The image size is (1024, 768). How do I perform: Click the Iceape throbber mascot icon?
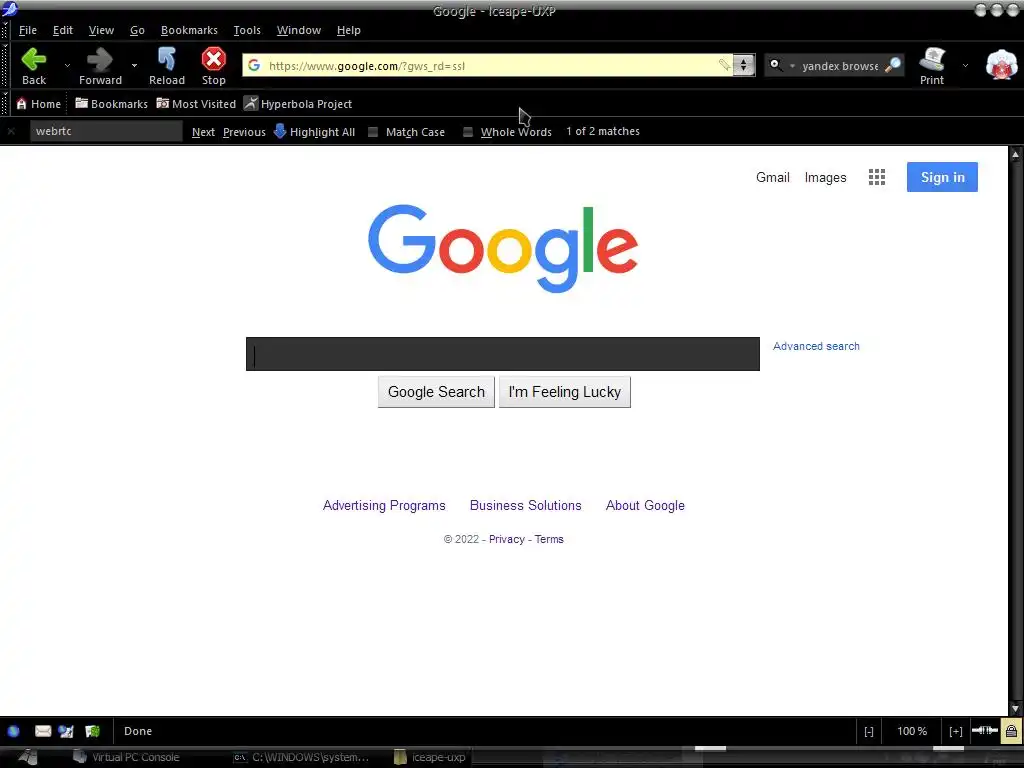click(1001, 65)
